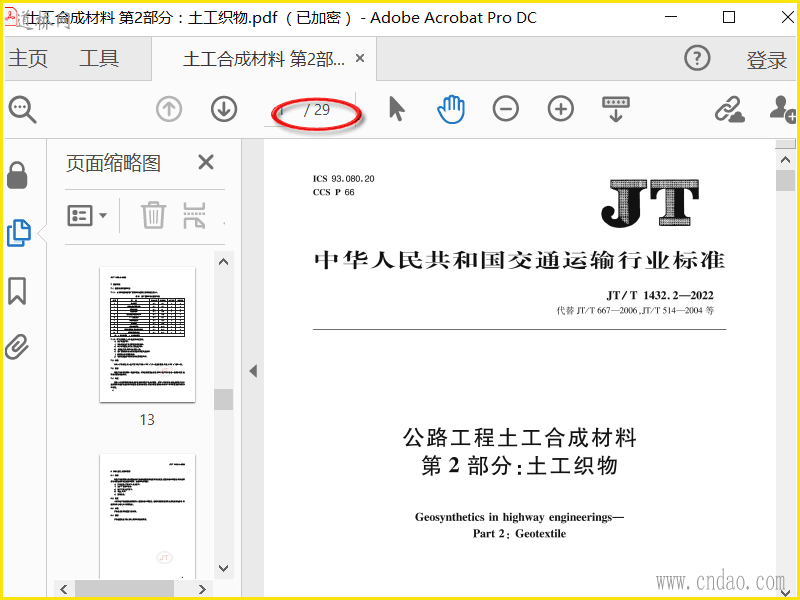Click the ICS 93.080.20 text
This screenshot has height=600, width=800.
click(343, 179)
